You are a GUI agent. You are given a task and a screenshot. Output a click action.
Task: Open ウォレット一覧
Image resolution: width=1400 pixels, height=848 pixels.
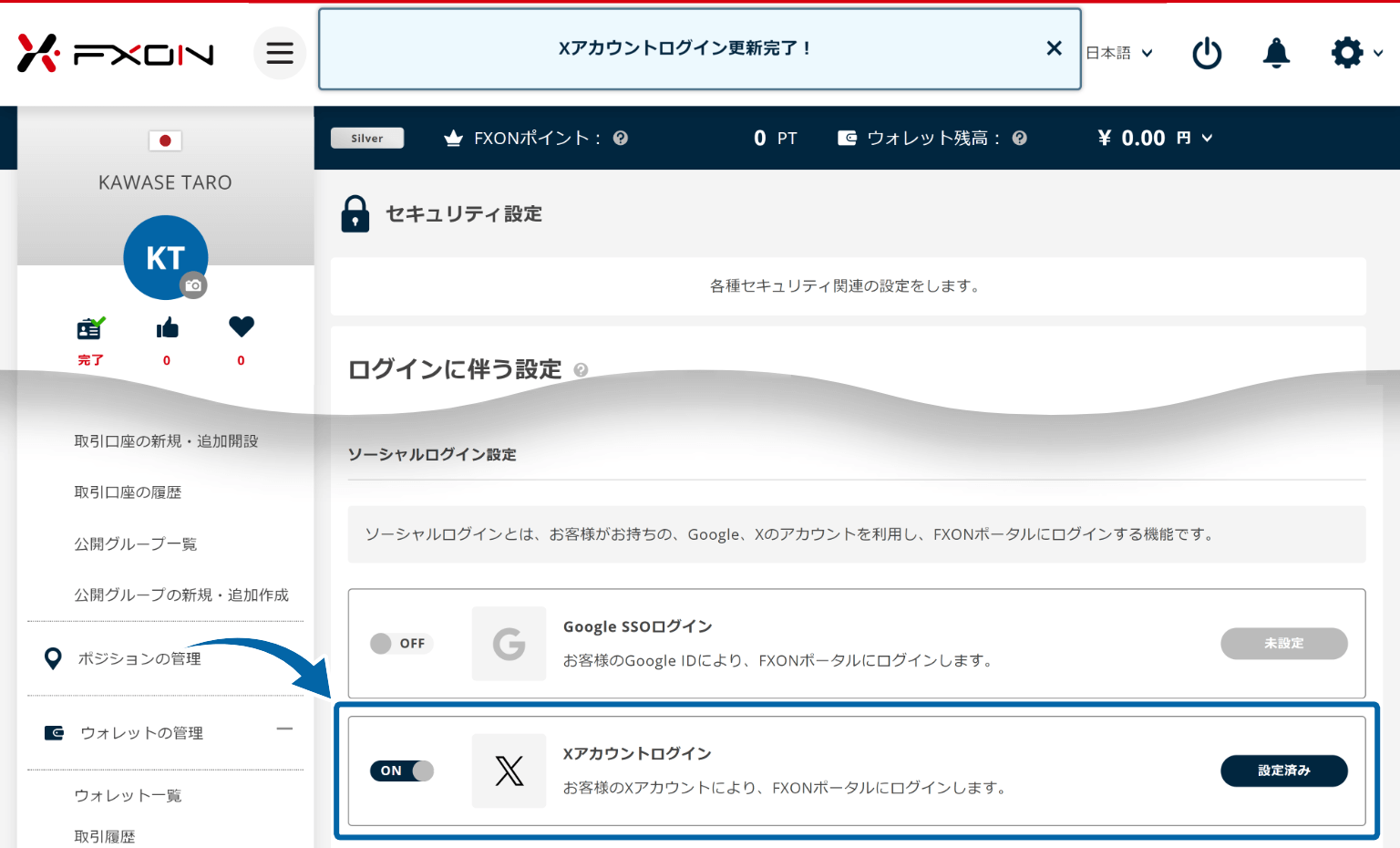(x=128, y=796)
